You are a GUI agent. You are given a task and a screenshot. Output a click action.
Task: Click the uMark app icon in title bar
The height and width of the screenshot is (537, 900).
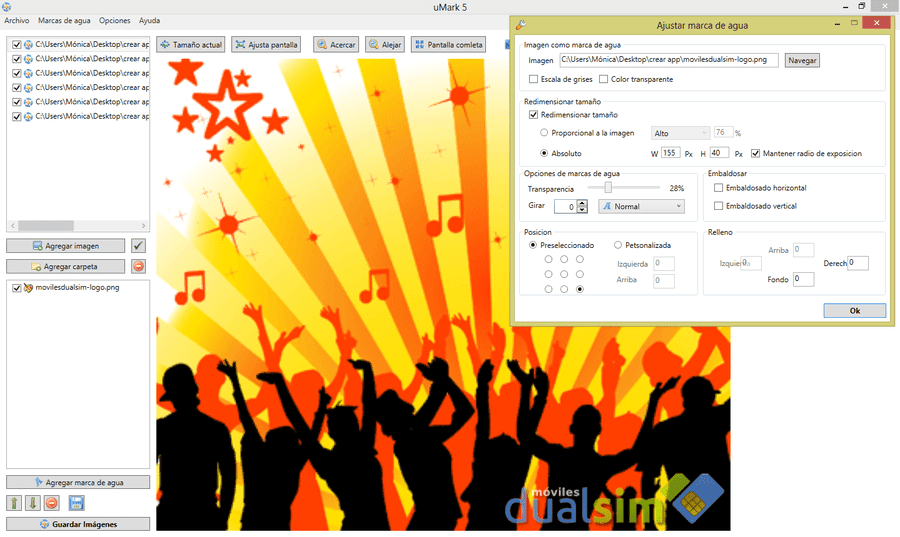tap(6, 6)
